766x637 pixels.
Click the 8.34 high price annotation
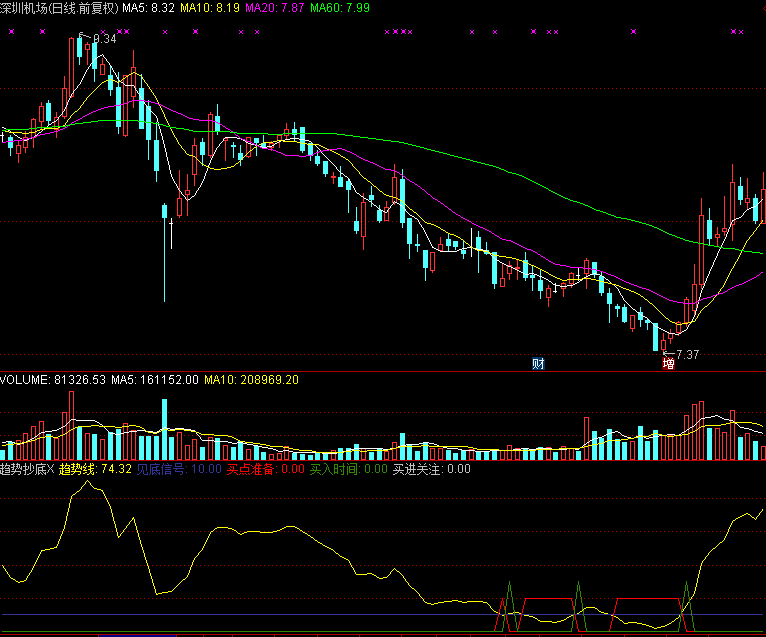(x=104, y=39)
